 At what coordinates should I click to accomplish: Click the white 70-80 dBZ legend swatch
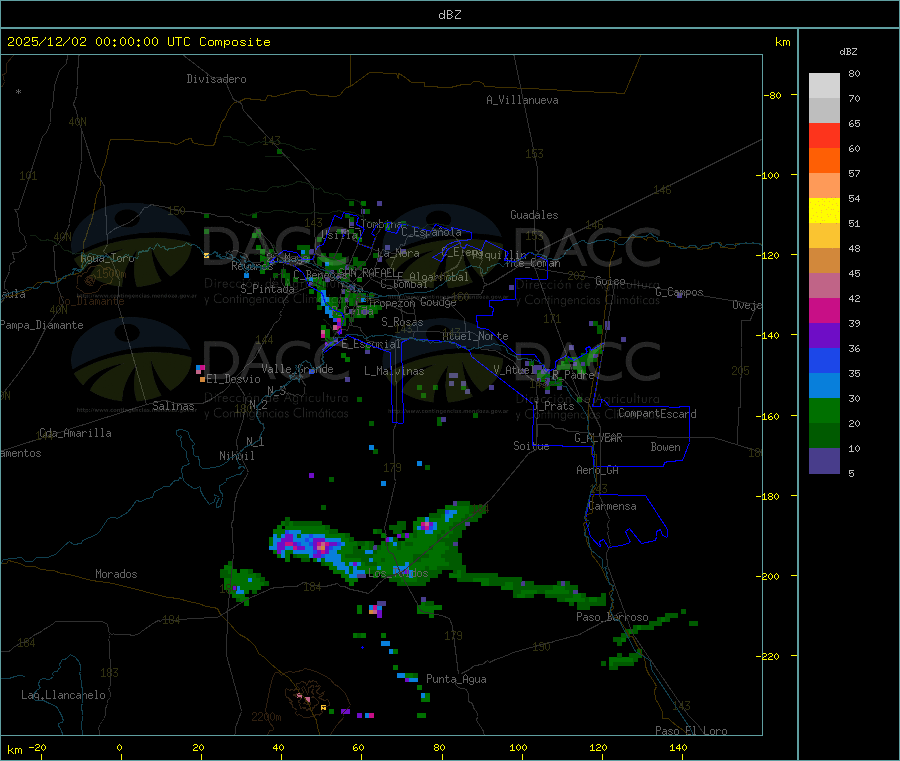[x=824, y=86]
